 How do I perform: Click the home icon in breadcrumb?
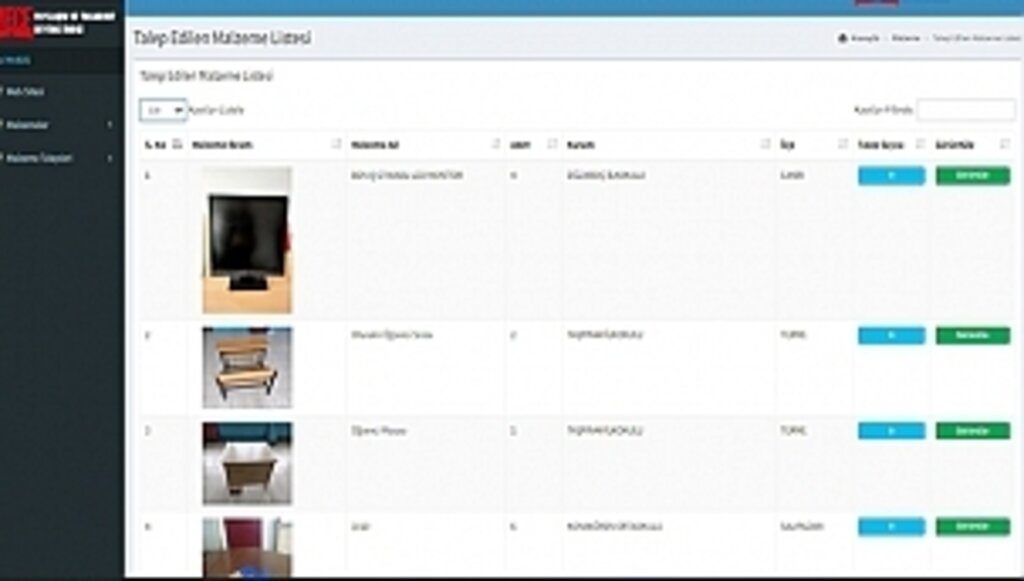pos(842,38)
